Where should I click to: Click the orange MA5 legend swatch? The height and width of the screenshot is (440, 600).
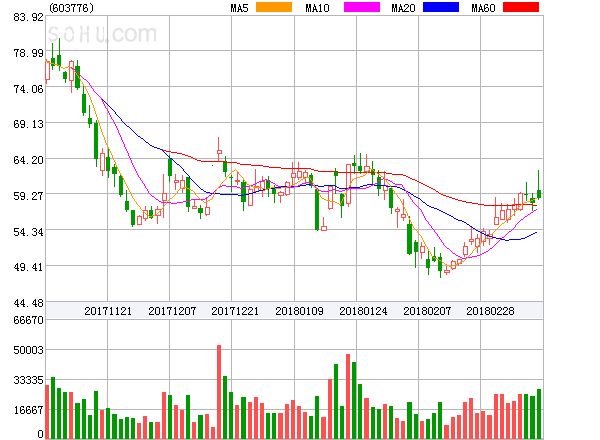pyautogui.click(x=274, y=7)
